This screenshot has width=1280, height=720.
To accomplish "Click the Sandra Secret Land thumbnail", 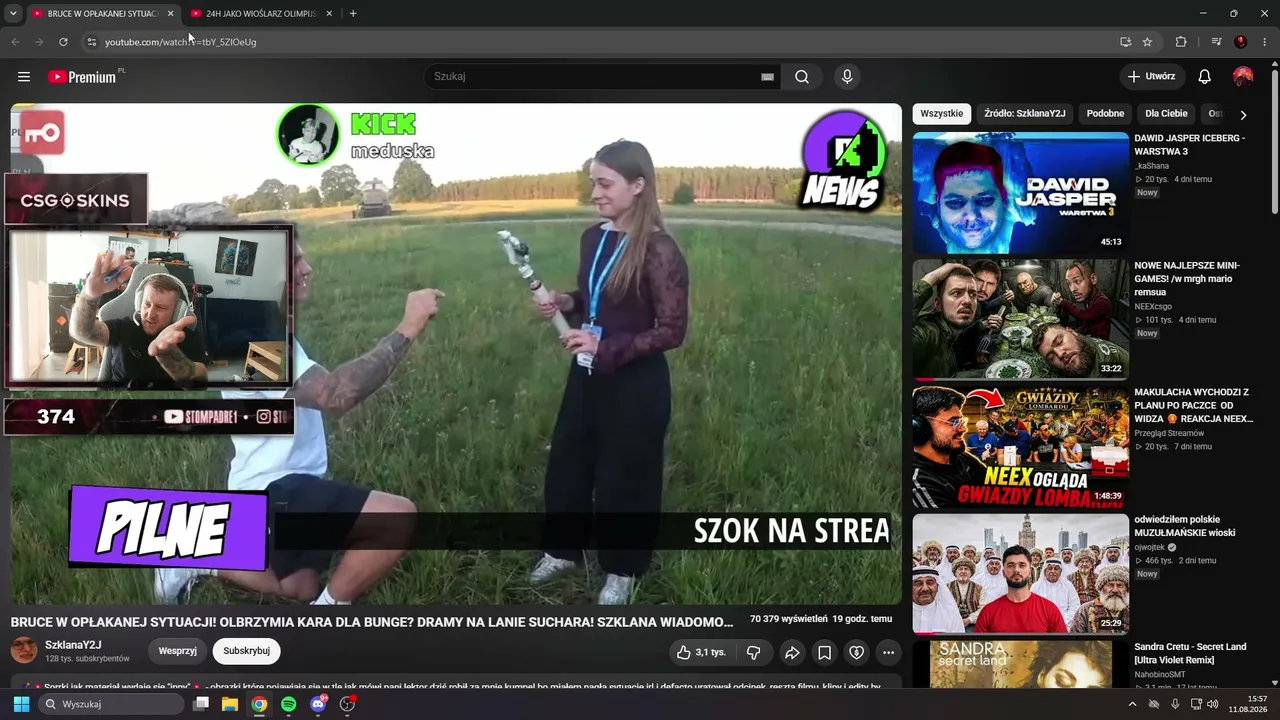I will pos(1020,665).
